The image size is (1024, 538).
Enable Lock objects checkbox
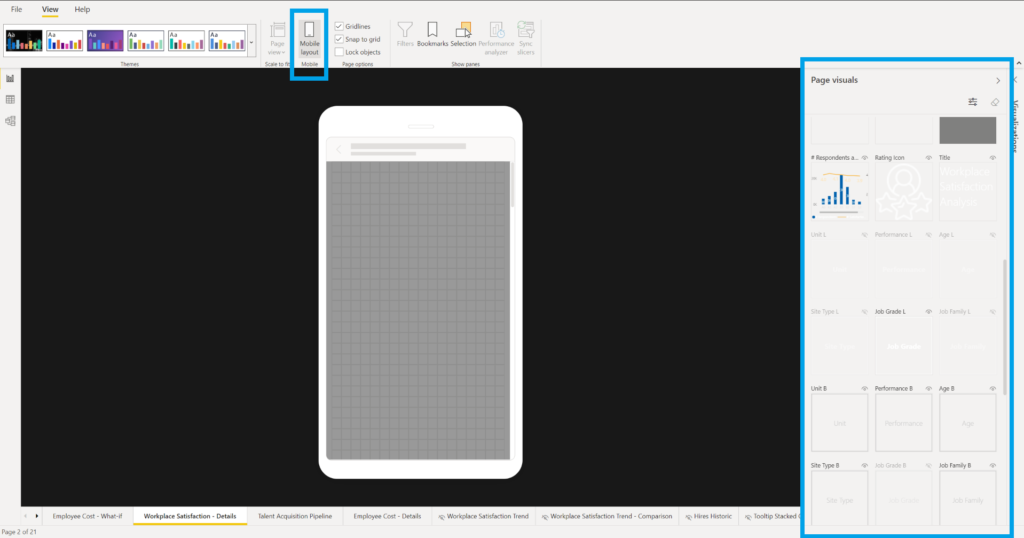click(x=339, y=52)
